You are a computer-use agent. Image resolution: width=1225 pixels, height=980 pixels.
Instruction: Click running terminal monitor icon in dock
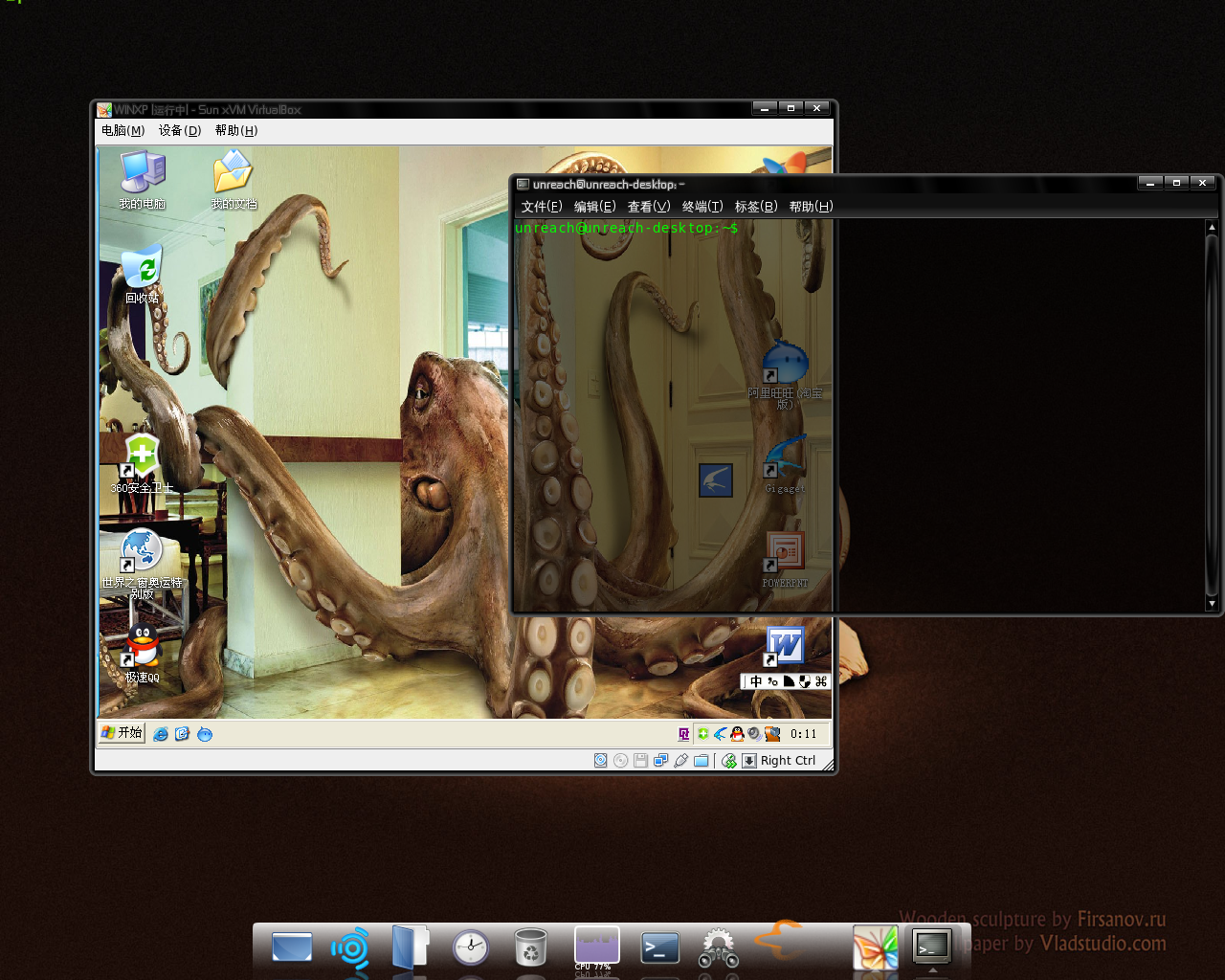coord(932,947)
